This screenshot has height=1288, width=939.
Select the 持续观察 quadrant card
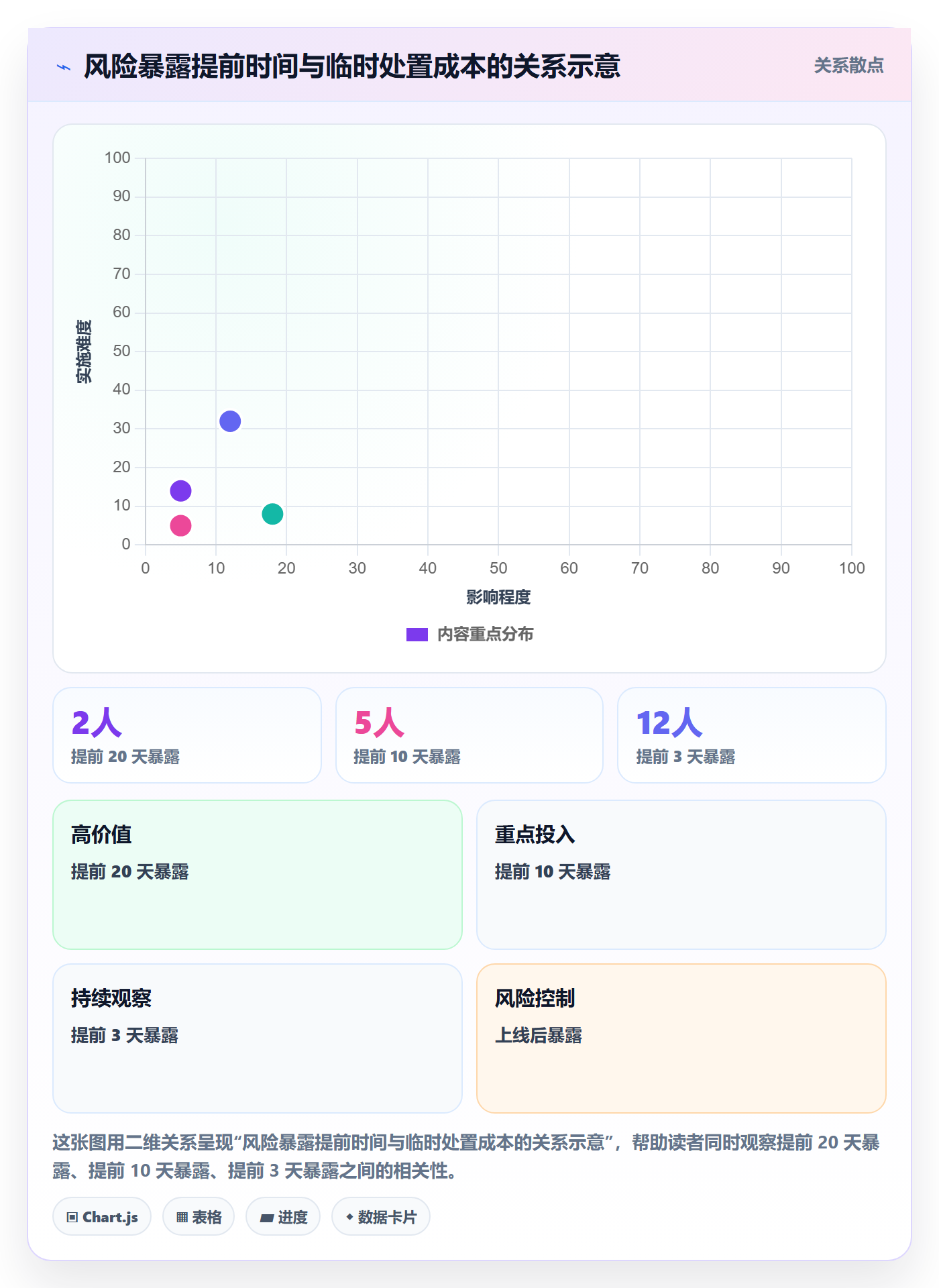tap(258, 1038)
